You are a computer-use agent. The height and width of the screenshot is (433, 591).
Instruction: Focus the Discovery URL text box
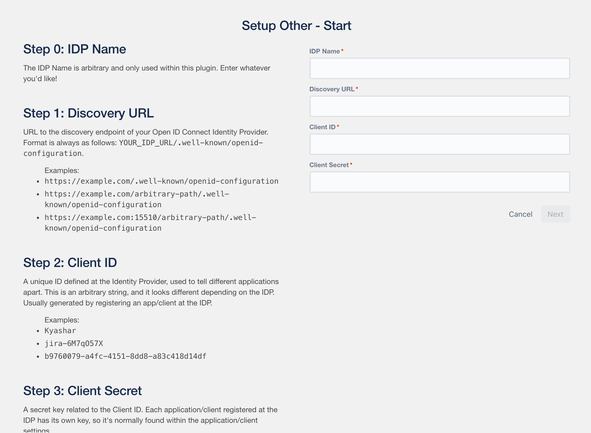(x=439, y=106)
